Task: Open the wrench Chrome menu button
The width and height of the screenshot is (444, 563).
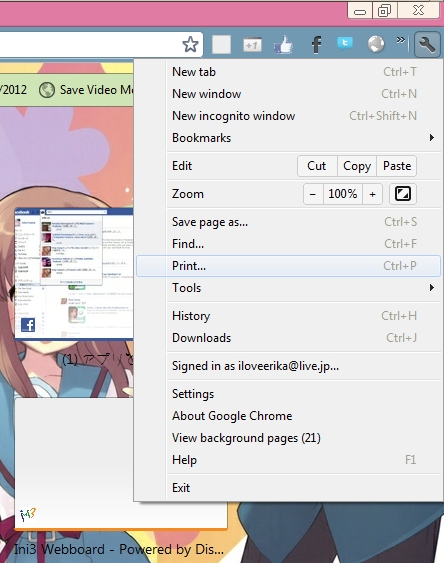Action: coord(427,45)
